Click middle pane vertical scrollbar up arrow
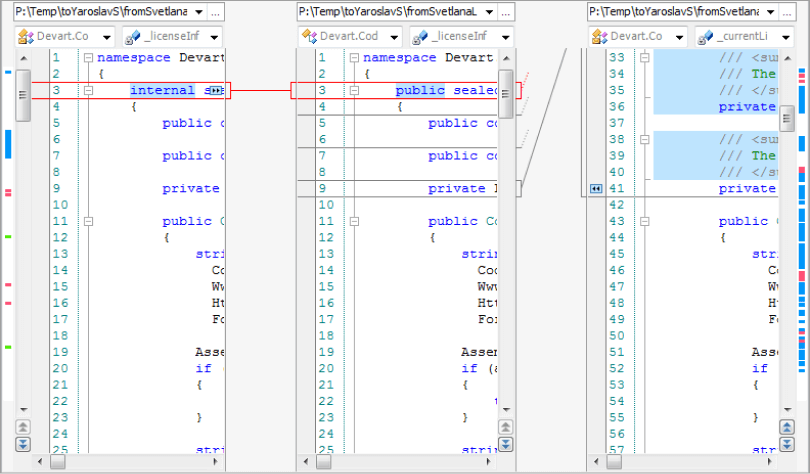Screen dimensions: 810x474 pos(506,58)
